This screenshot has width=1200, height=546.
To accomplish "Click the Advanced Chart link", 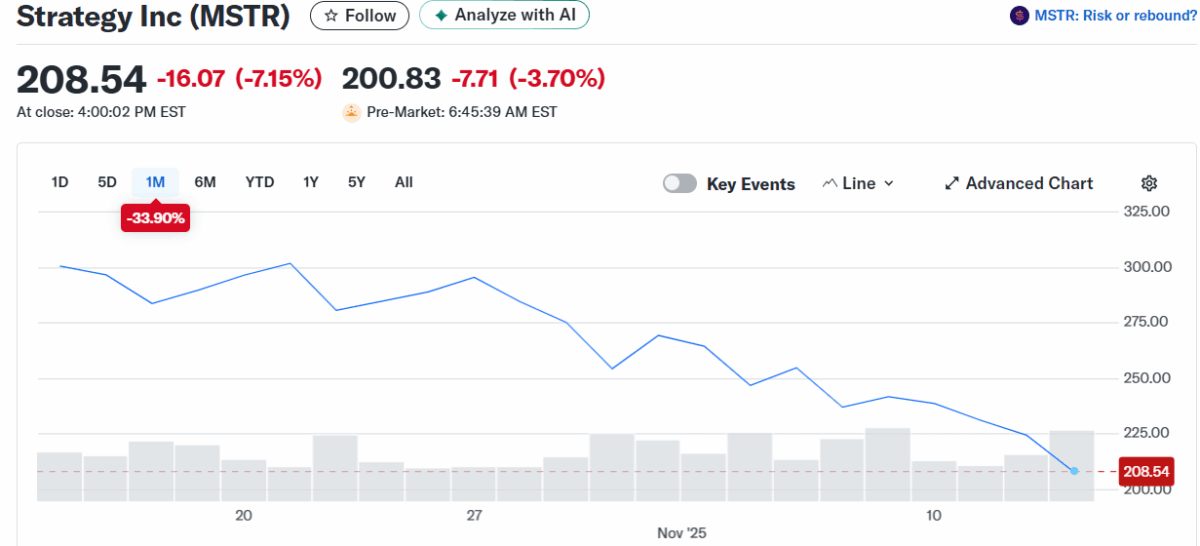I will [1029, 184].
